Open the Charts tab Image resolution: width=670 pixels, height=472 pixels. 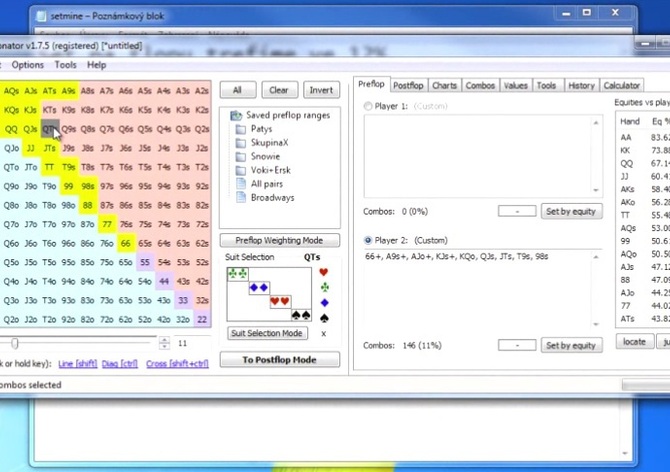[444, 85]
